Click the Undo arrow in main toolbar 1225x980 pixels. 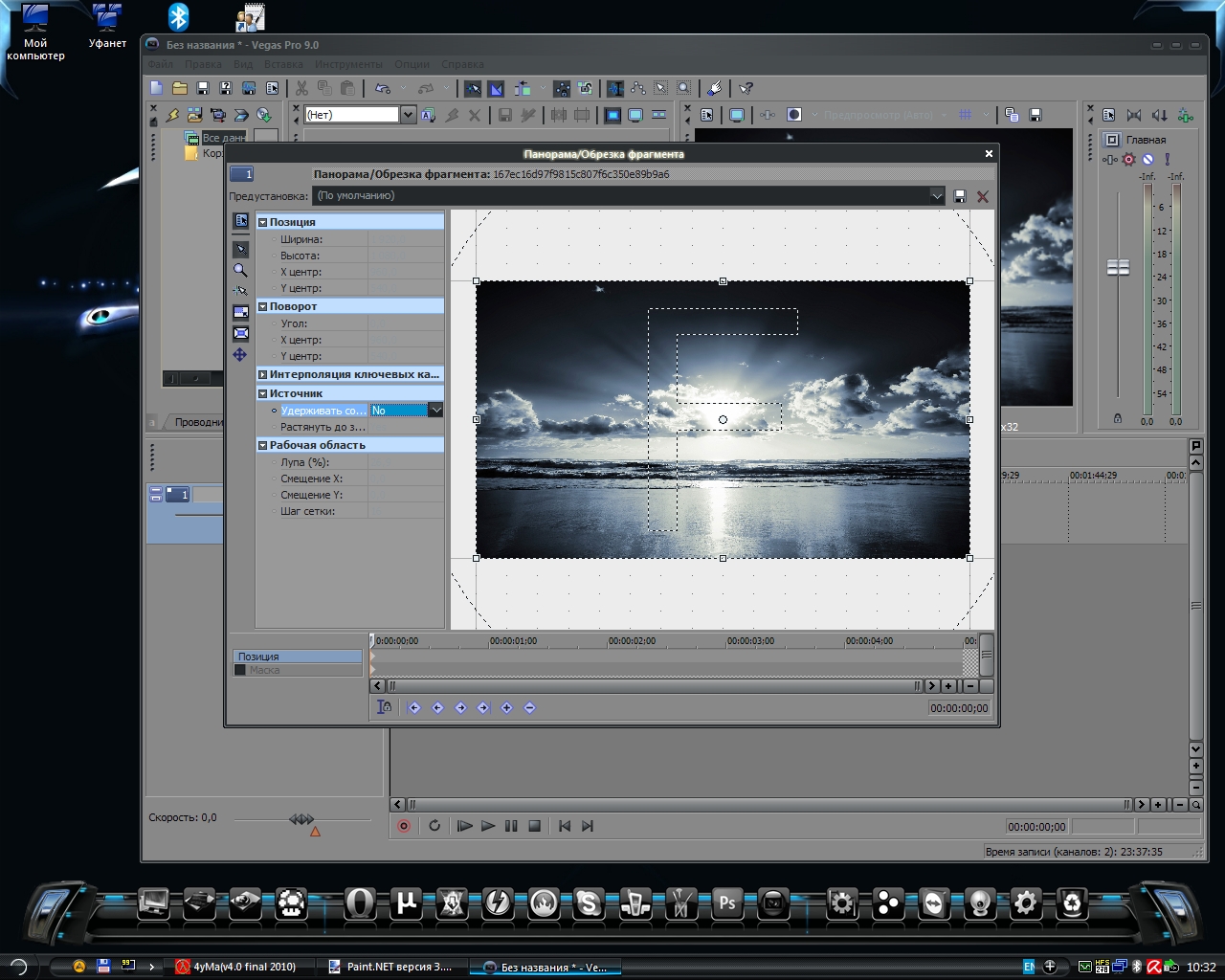click(383, 88)
